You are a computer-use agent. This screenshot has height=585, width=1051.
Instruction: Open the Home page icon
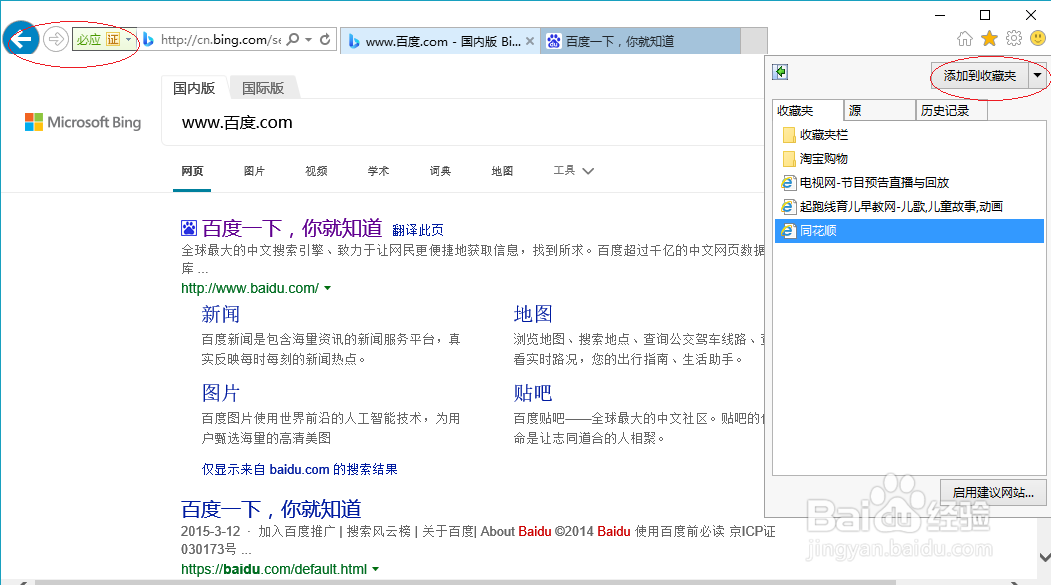coord(965,39)
